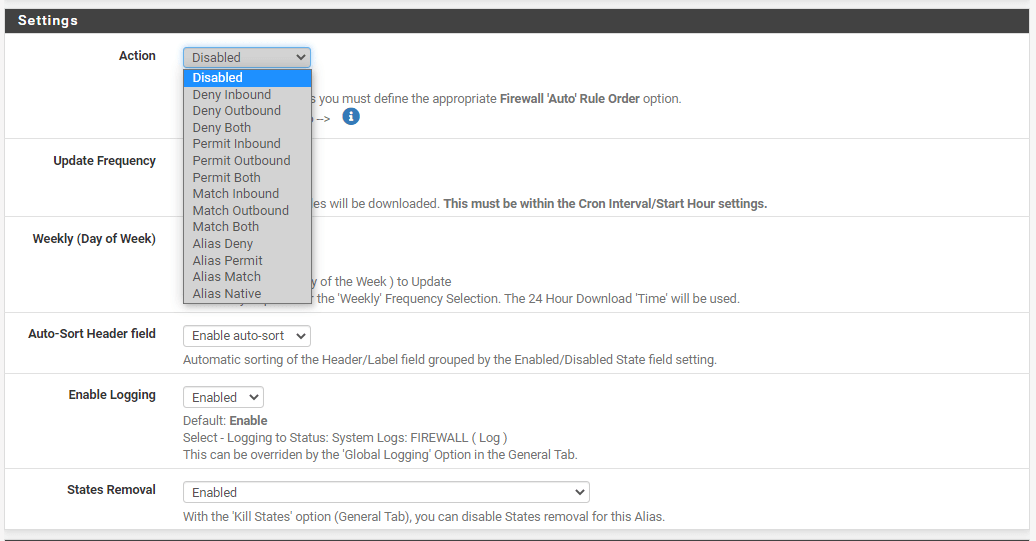The height and width of the screenshot is (541, 1036).
Task: Choose Match Inbound option
Action: coord(247,194)
